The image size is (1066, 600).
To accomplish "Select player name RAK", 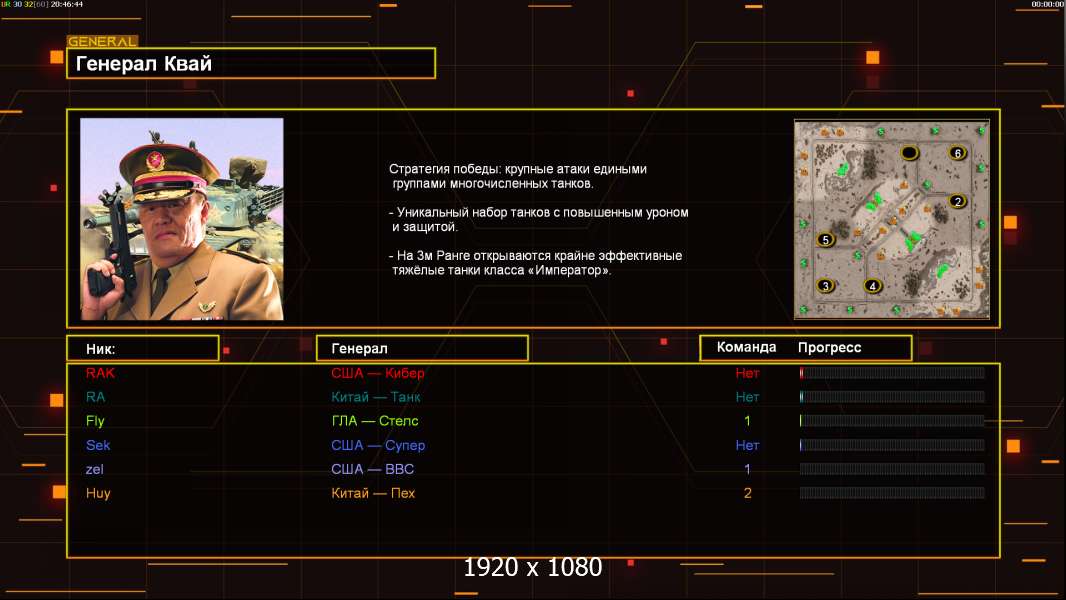I will (100, 373).
